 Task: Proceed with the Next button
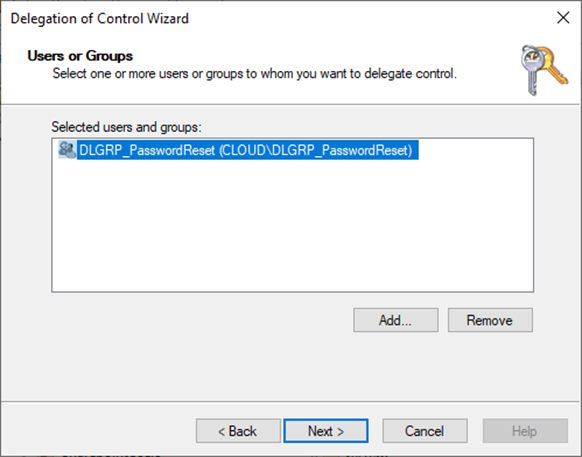click(x=326, y=431)
